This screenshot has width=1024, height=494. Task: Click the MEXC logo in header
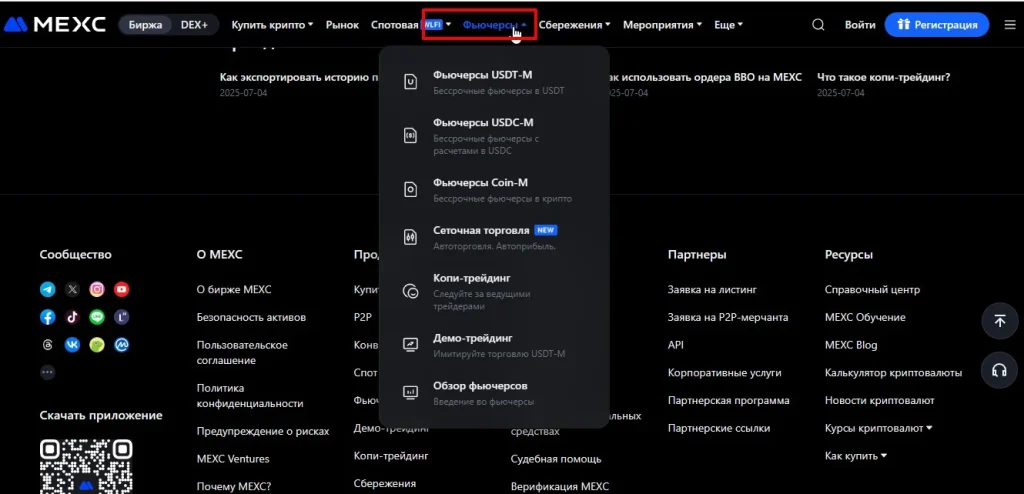tap(55, 25)
